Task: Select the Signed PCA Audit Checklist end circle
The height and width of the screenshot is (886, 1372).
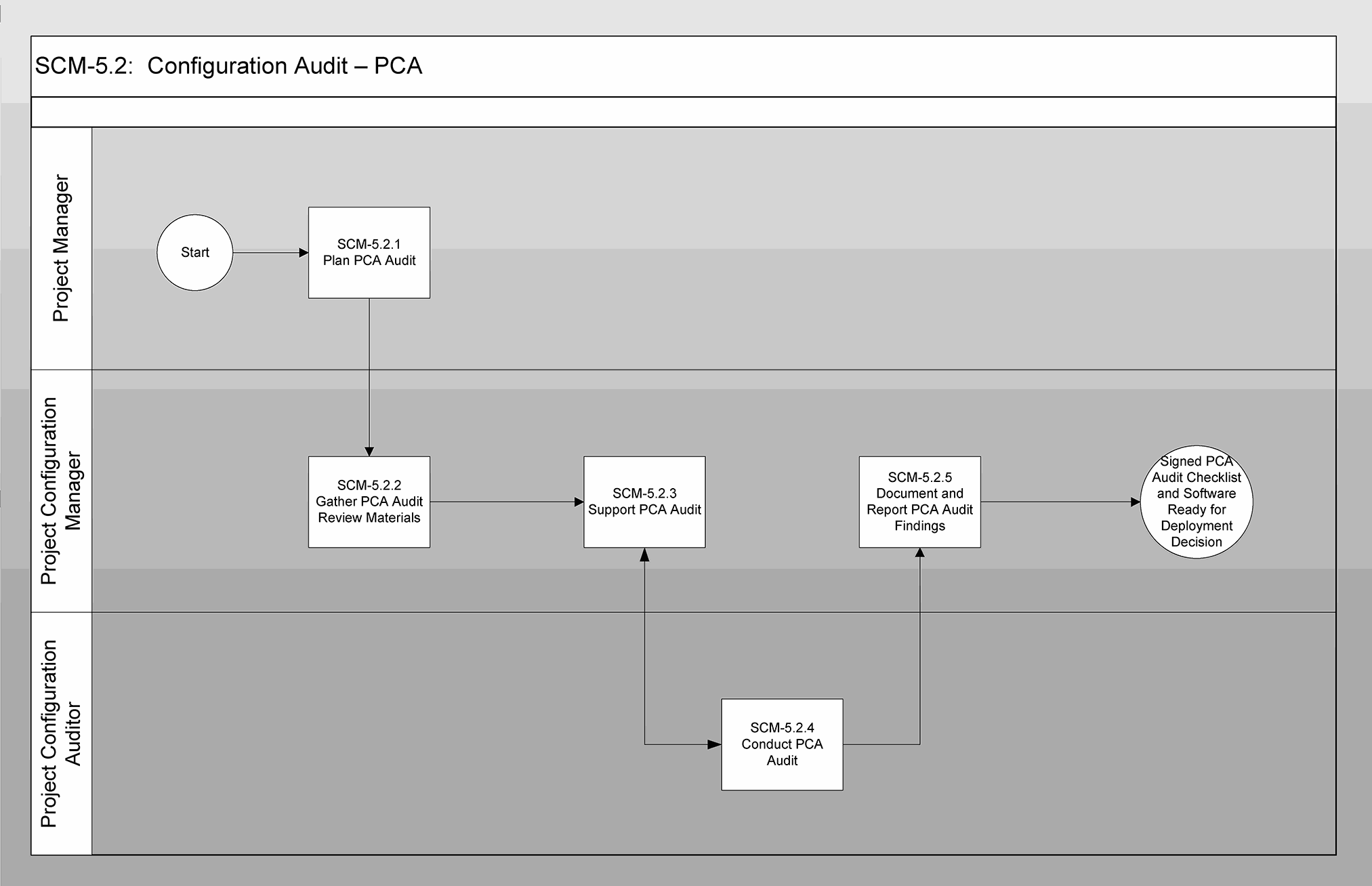Action: click(x=1197, y=502)
